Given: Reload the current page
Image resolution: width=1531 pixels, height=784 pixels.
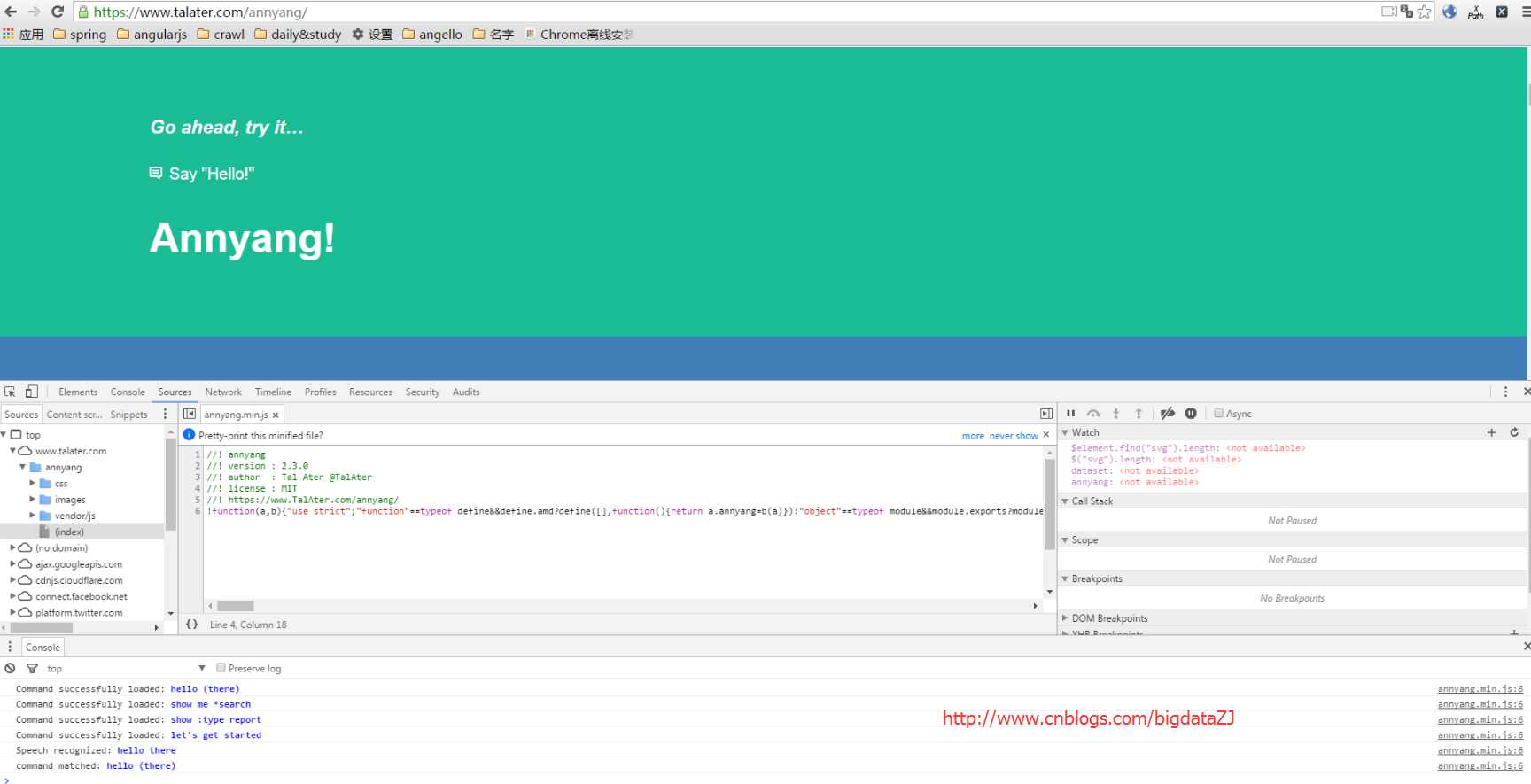Looking at the screenshot, I should point(58,12).
